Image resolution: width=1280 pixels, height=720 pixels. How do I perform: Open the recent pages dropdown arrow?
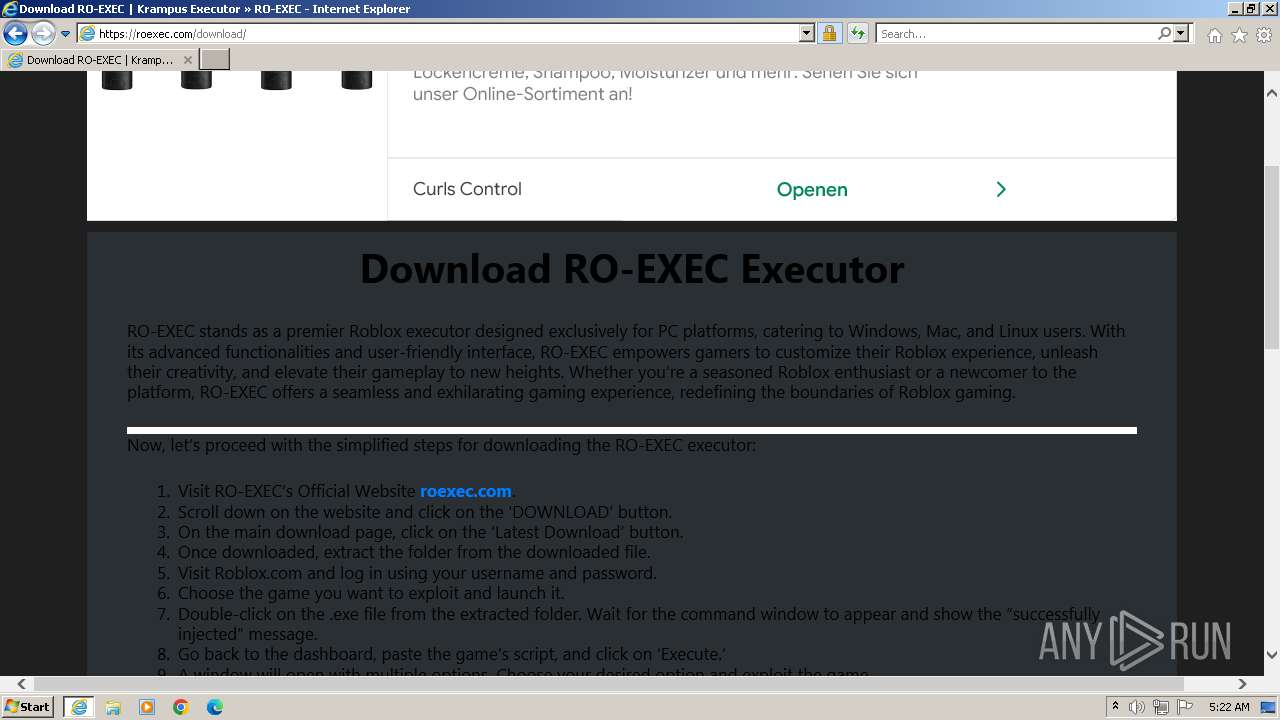[65, 34]
